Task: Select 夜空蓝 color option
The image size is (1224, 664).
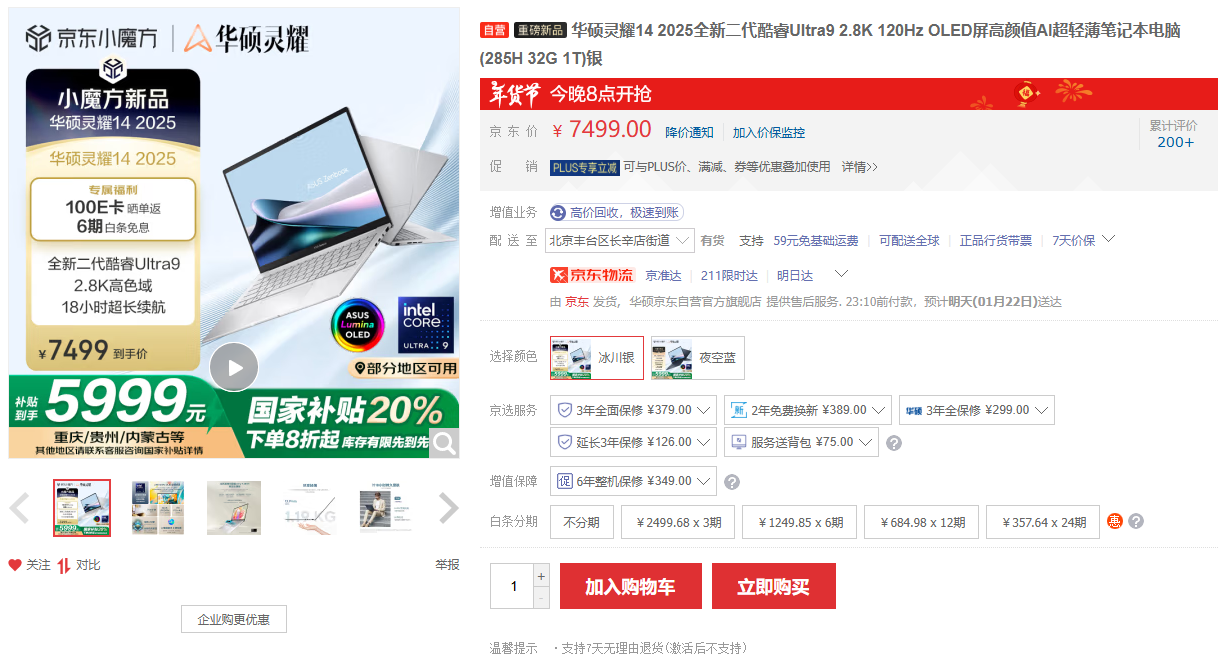Action: tap(698, 358)
